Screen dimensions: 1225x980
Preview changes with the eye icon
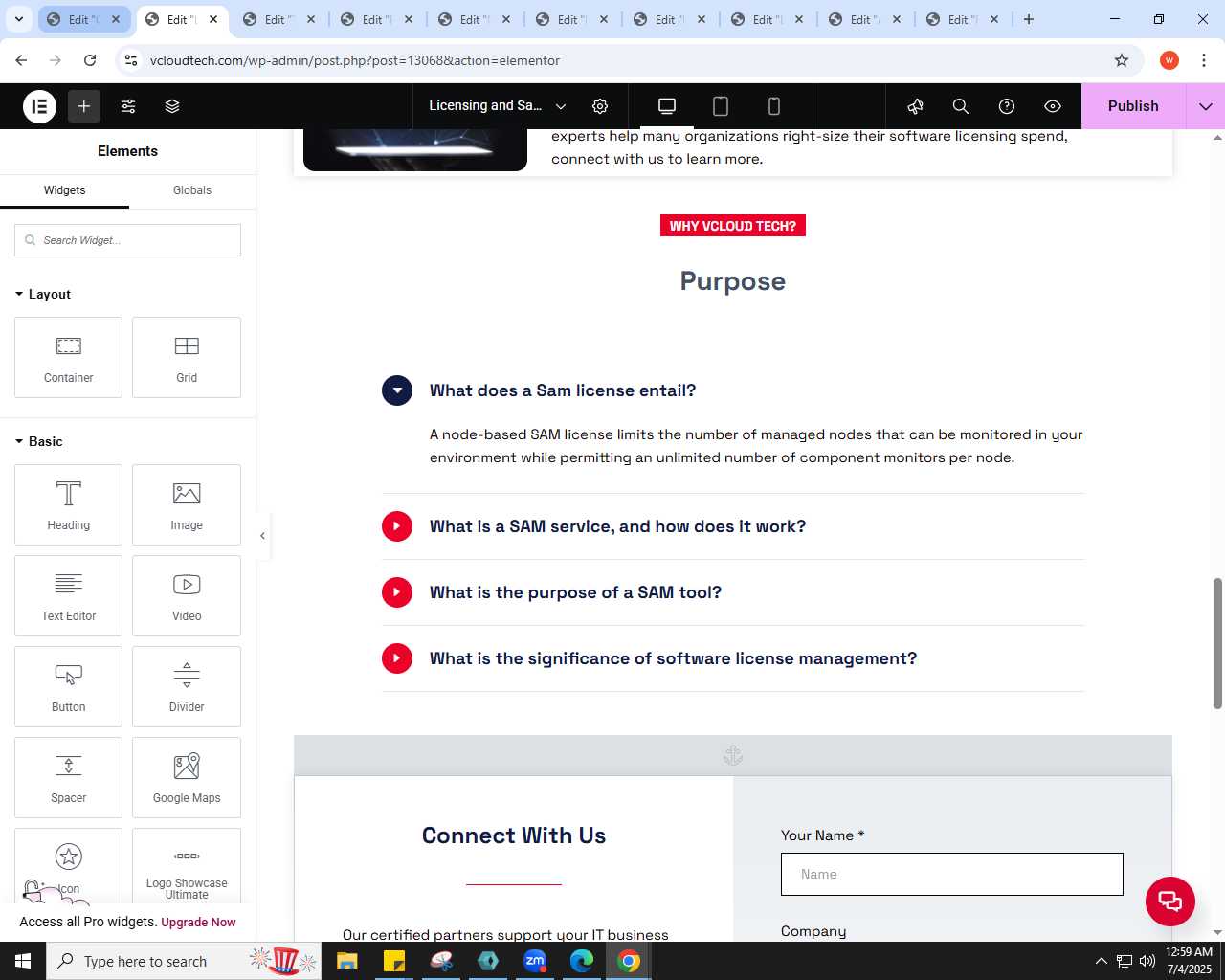click(x=1053, y=106)
